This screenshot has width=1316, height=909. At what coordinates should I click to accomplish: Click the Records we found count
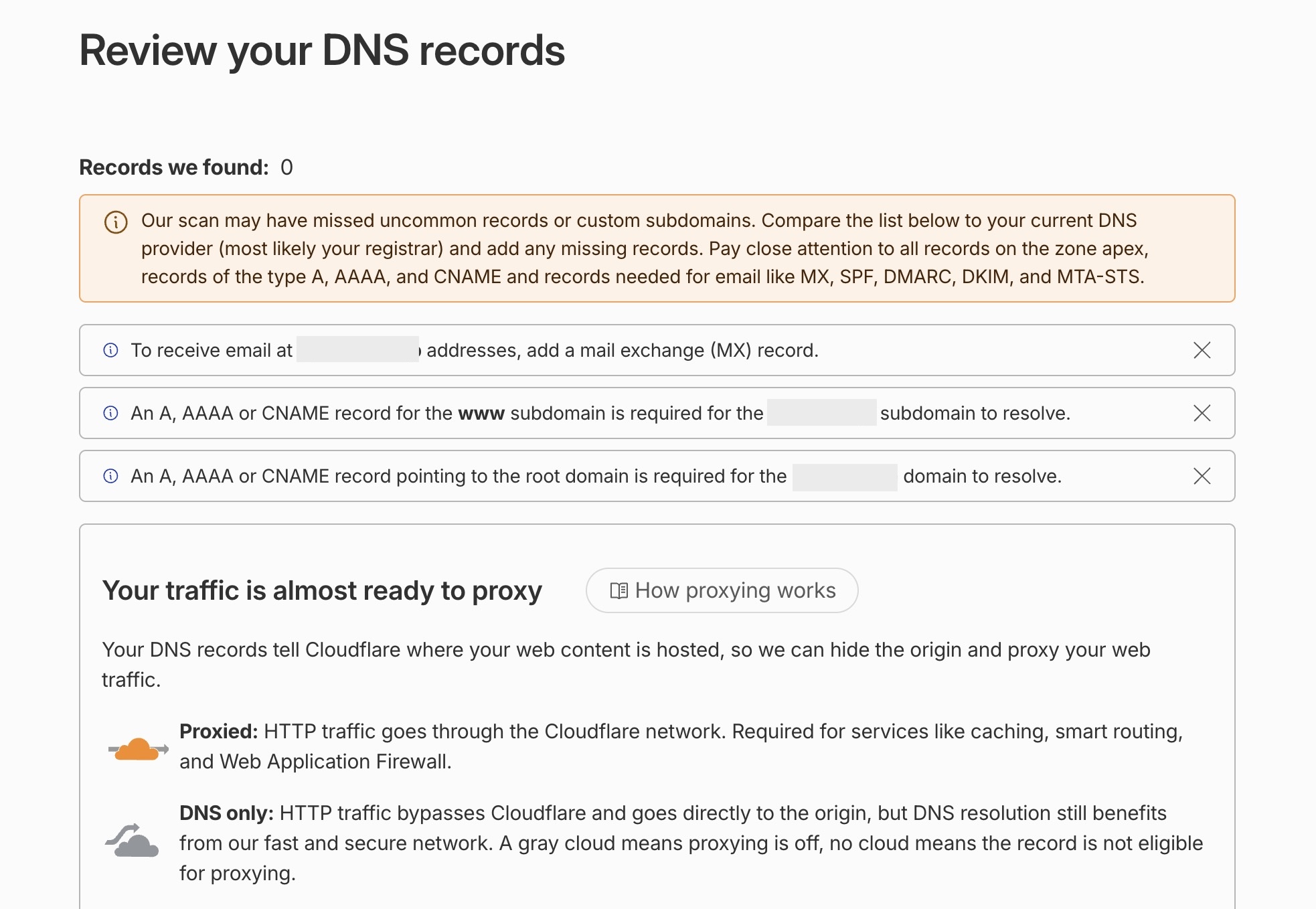point(286,167)
